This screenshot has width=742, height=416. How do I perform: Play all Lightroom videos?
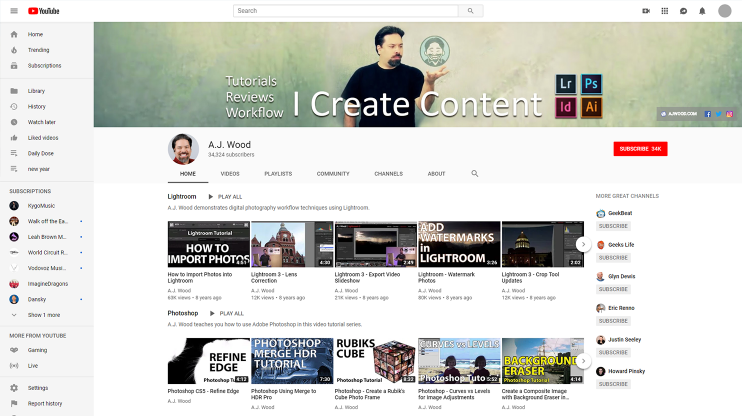pos(225,197)
